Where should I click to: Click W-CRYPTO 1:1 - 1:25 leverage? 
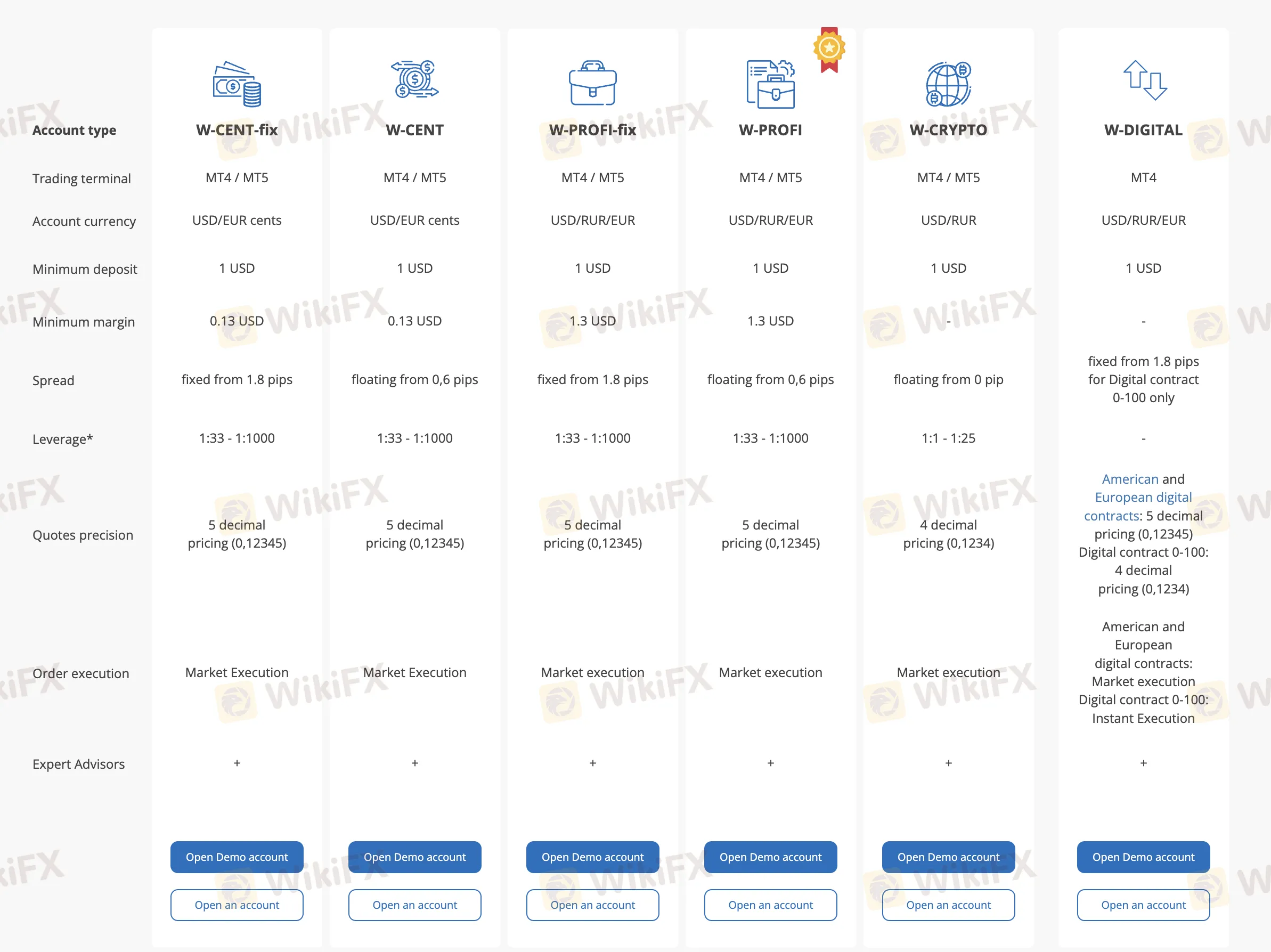point(948,438)
